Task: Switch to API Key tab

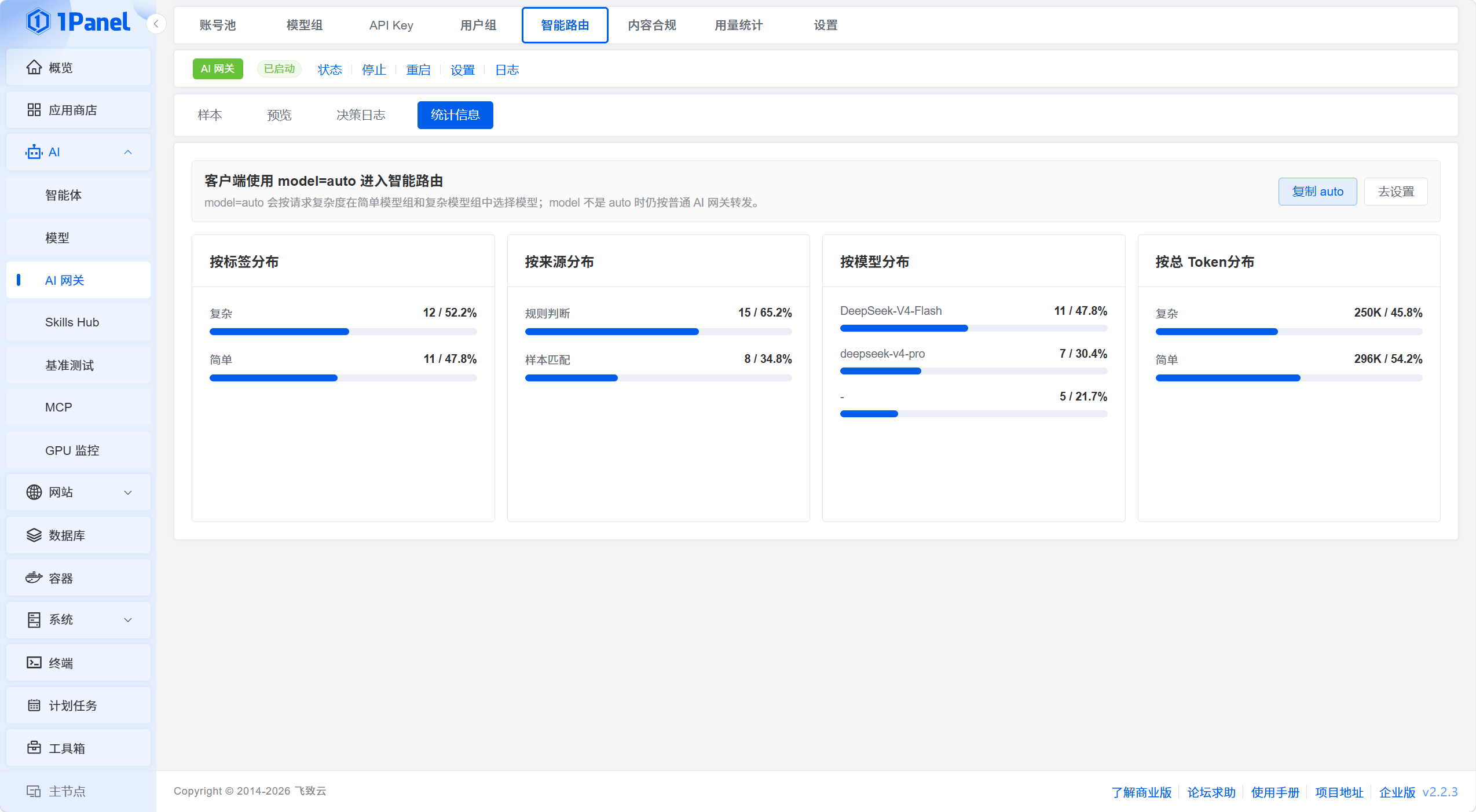Action: pyautogui.click(x=391, y=25)
